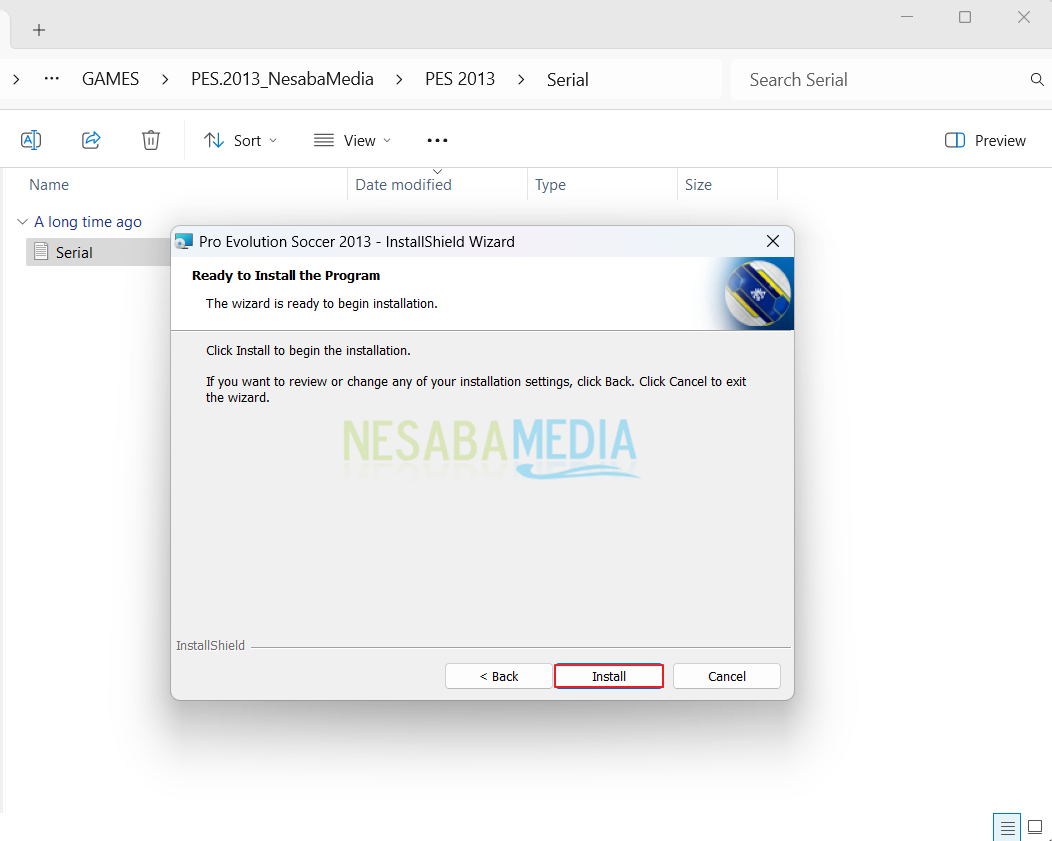Click the Delete trash icon
1052x841 pixels.
click(x=151, y=140)
